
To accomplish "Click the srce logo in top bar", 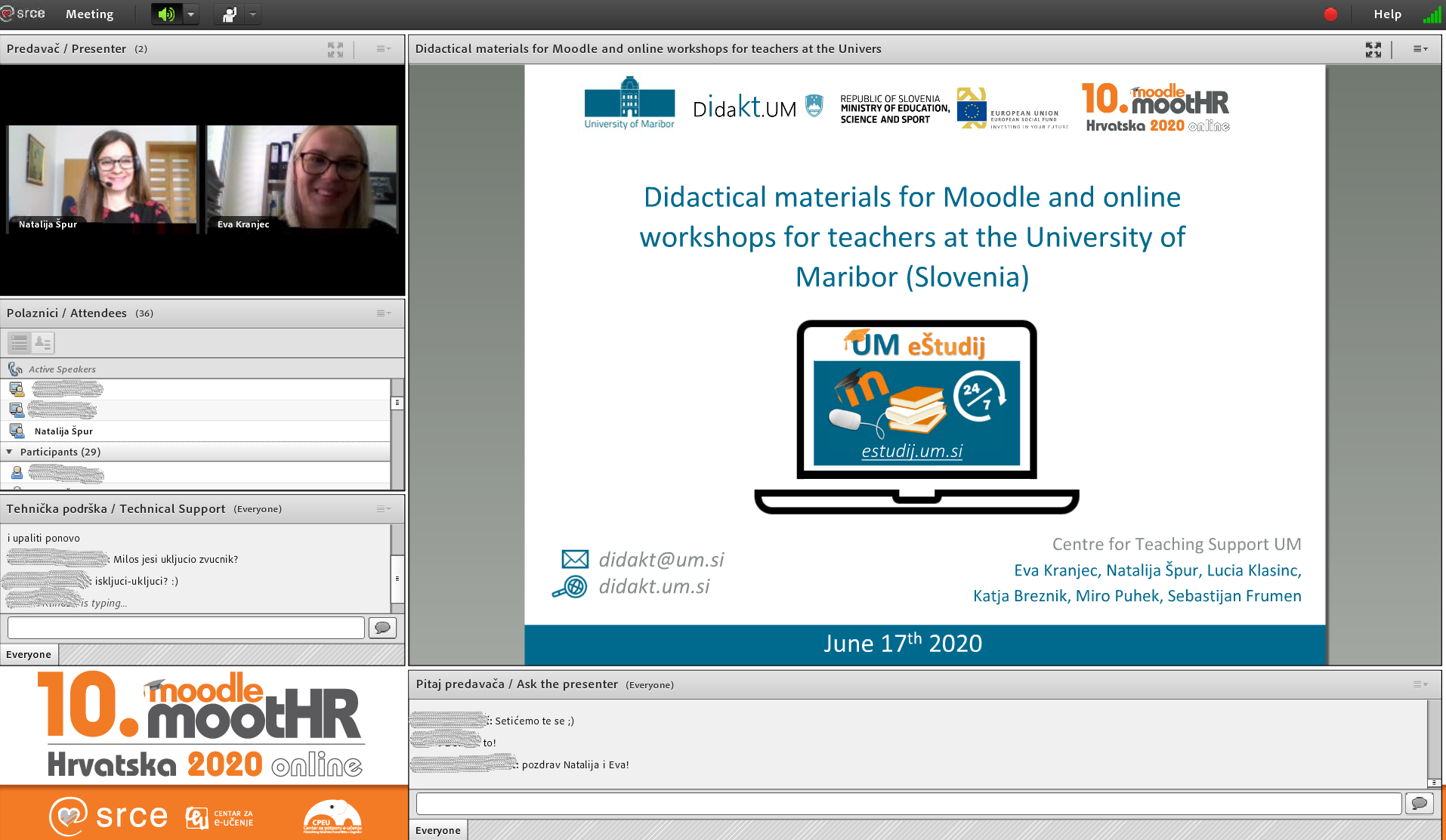I will click(23, 13).
